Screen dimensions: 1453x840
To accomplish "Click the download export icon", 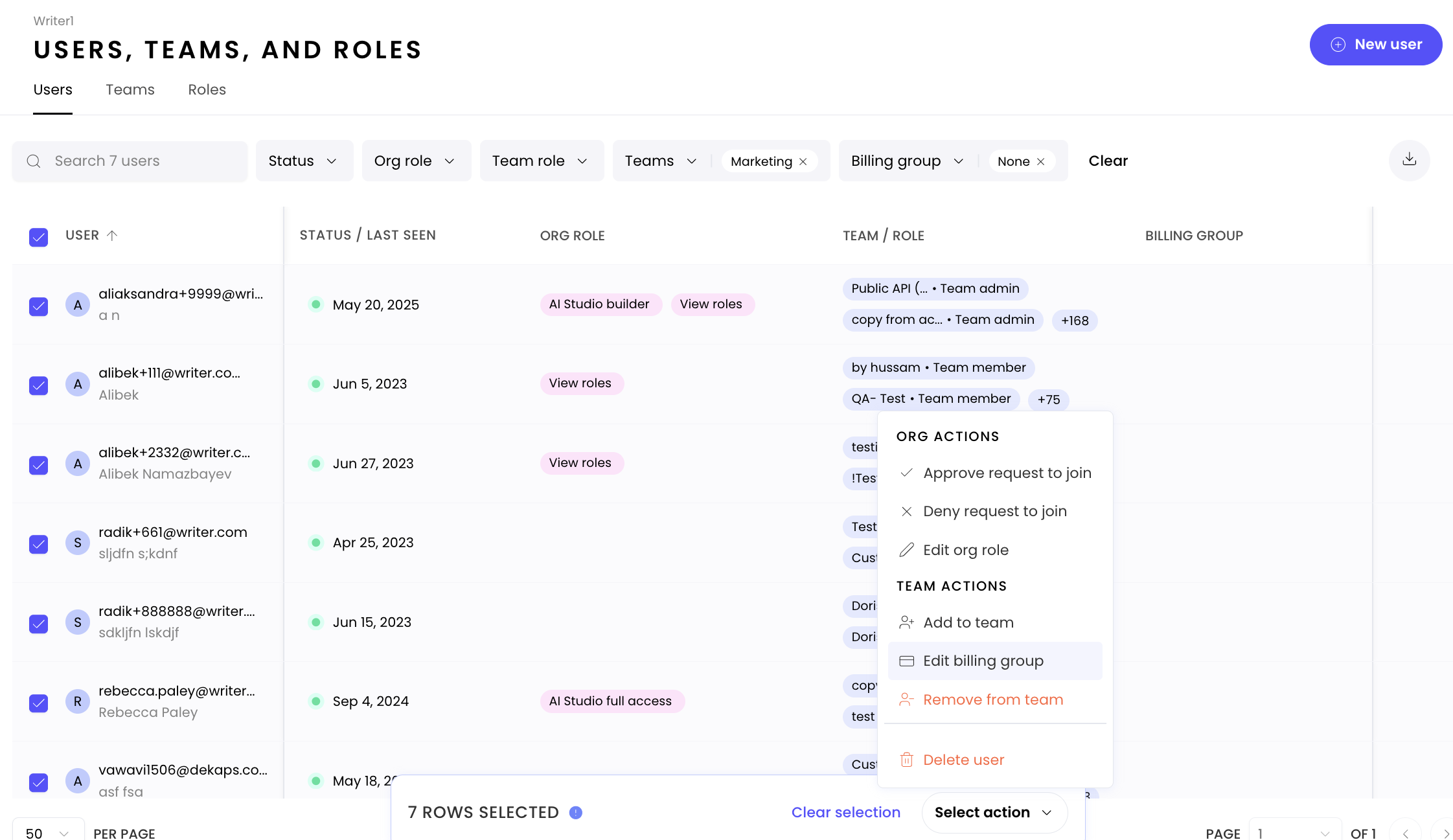I will [x=1409, y=160].
